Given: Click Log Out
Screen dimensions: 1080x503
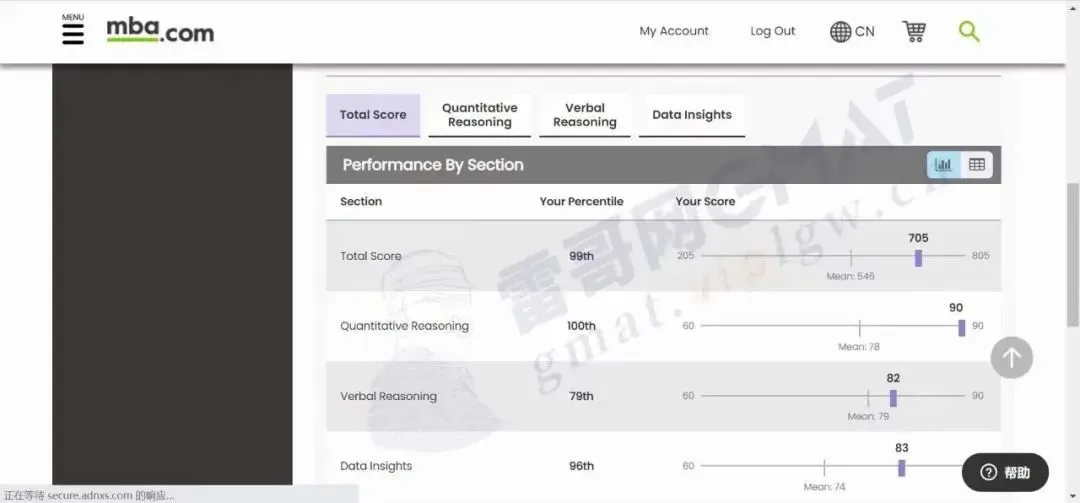Looking at the screenshot, I should coord(772,31).
